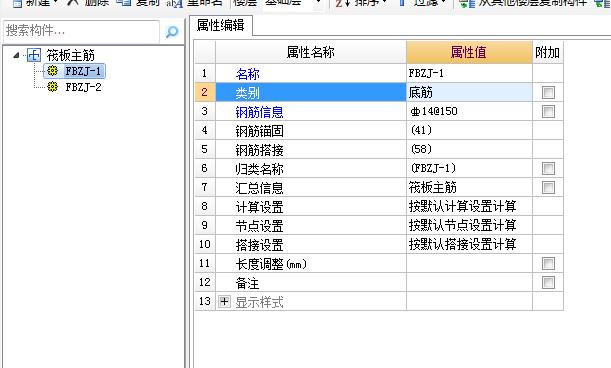Select FBZJ-2 in the component tree
Image resolution: width=611 pixels, height=368 pixels.
pyautogui.click(x=83, y=87)
